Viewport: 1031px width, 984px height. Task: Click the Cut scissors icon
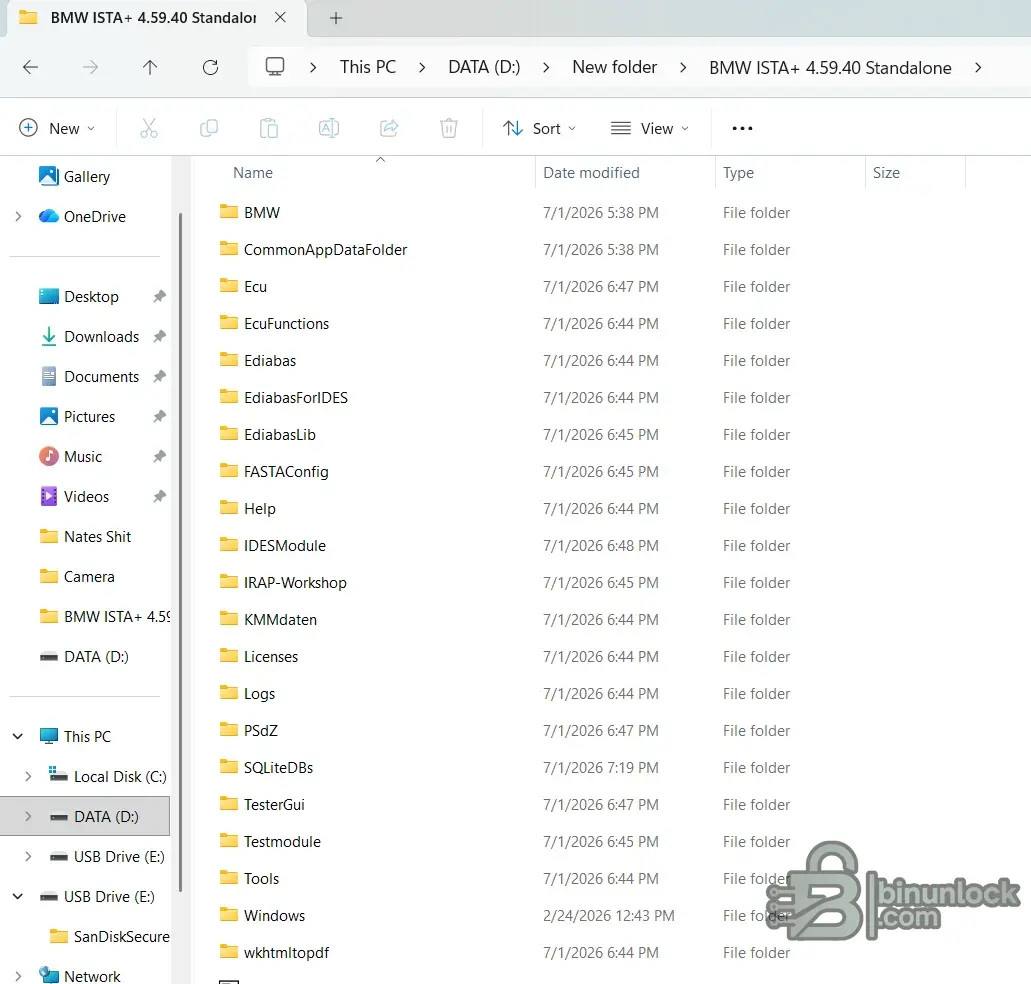click(x=149, y=128)
